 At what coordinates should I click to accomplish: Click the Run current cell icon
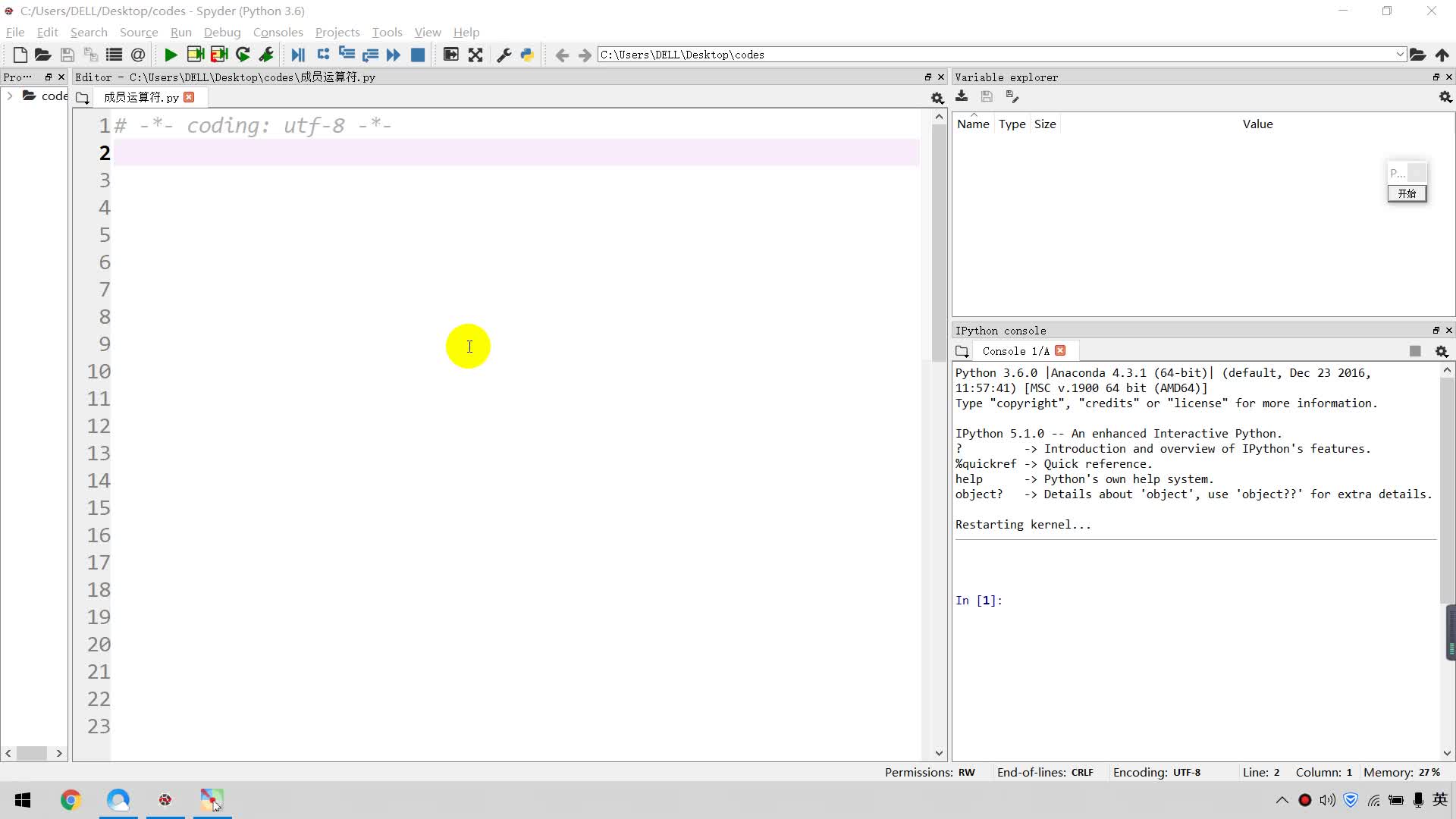[195, 55]
